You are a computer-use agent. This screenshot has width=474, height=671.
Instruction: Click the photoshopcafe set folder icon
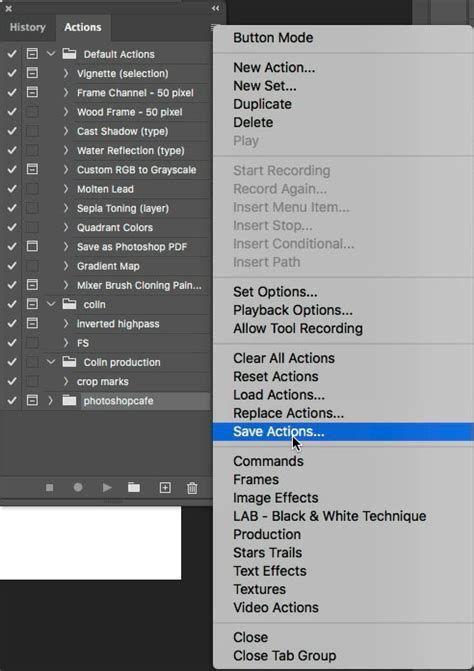(69, 401)
